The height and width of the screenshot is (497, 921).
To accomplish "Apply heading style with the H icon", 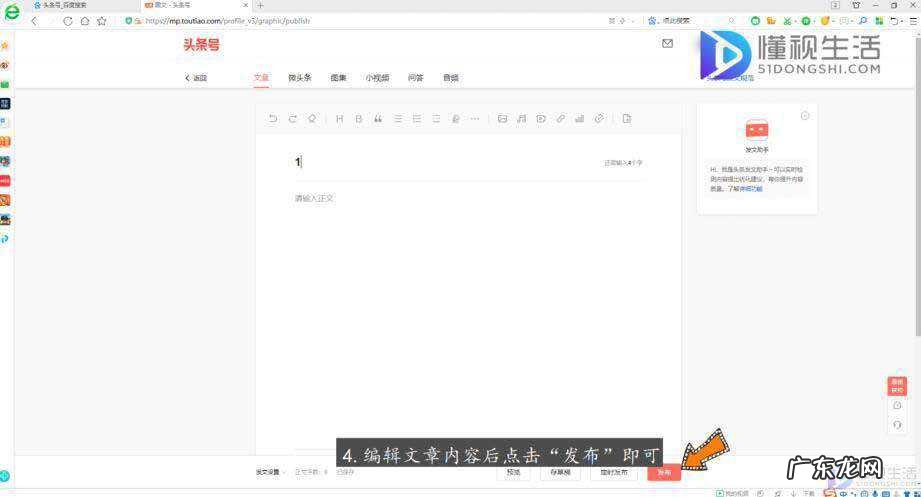I will pos(340,119).
